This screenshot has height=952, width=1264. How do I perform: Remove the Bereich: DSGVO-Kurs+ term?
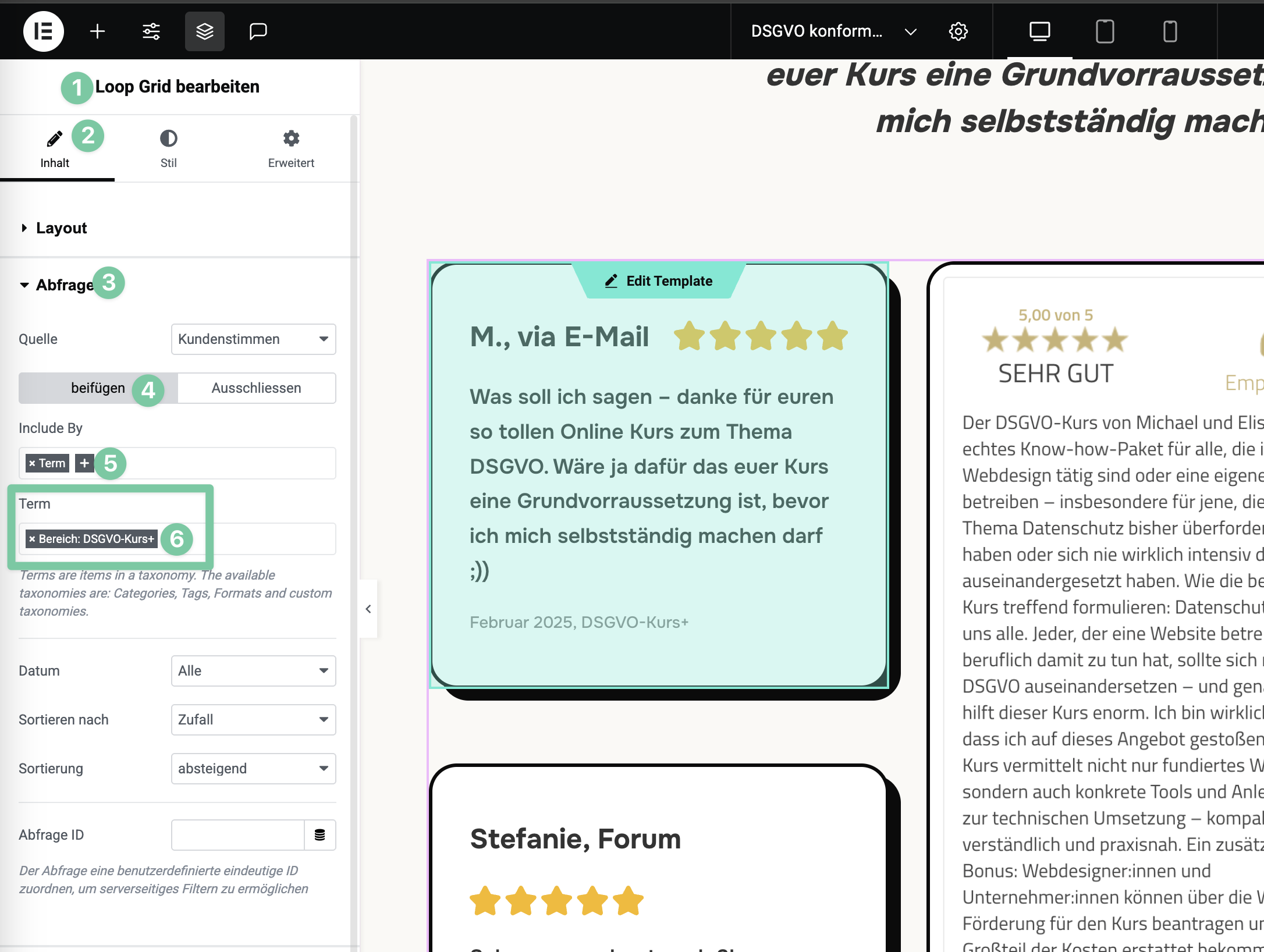32,539
